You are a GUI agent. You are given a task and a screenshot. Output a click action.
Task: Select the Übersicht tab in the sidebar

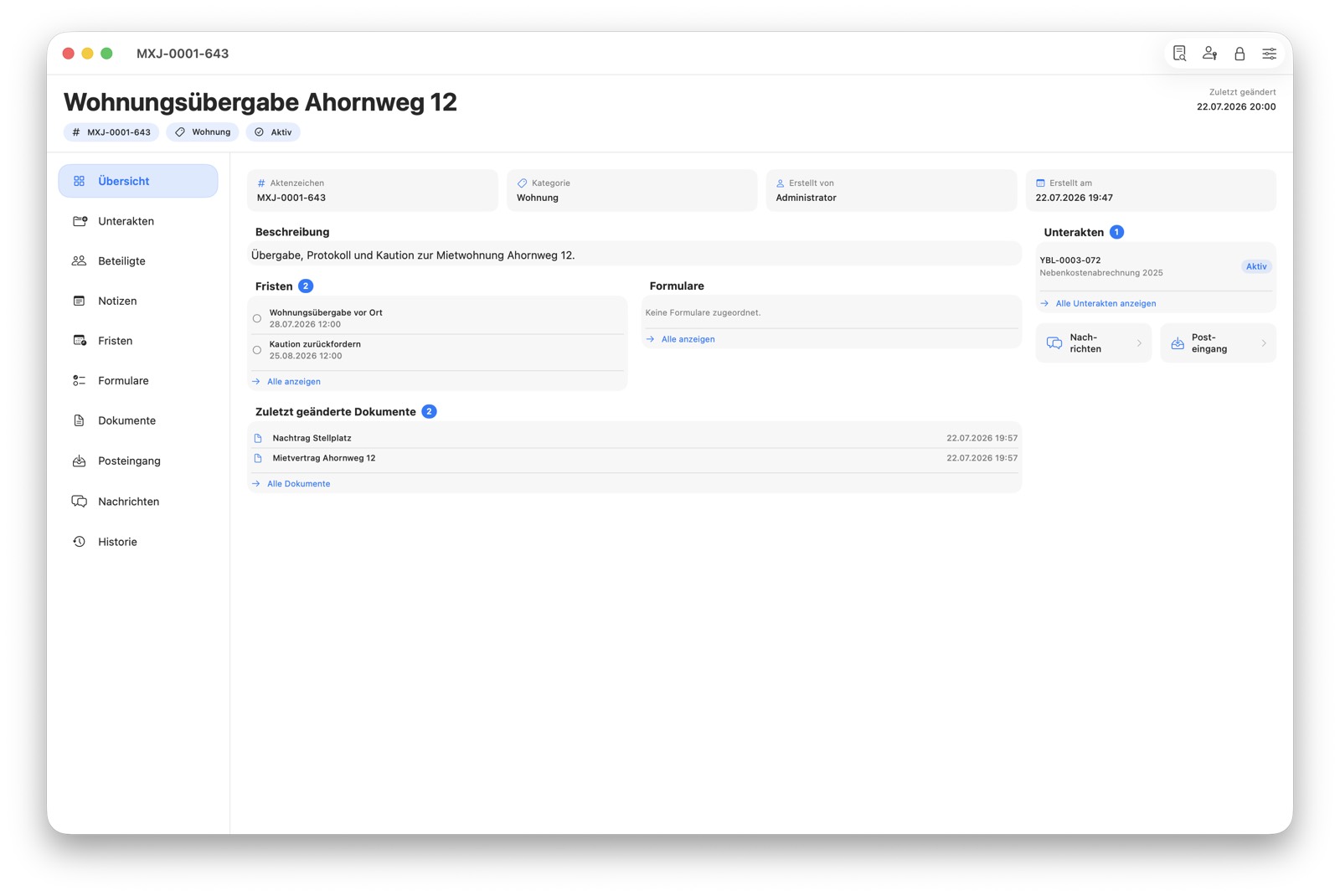[x=138, y=181]
